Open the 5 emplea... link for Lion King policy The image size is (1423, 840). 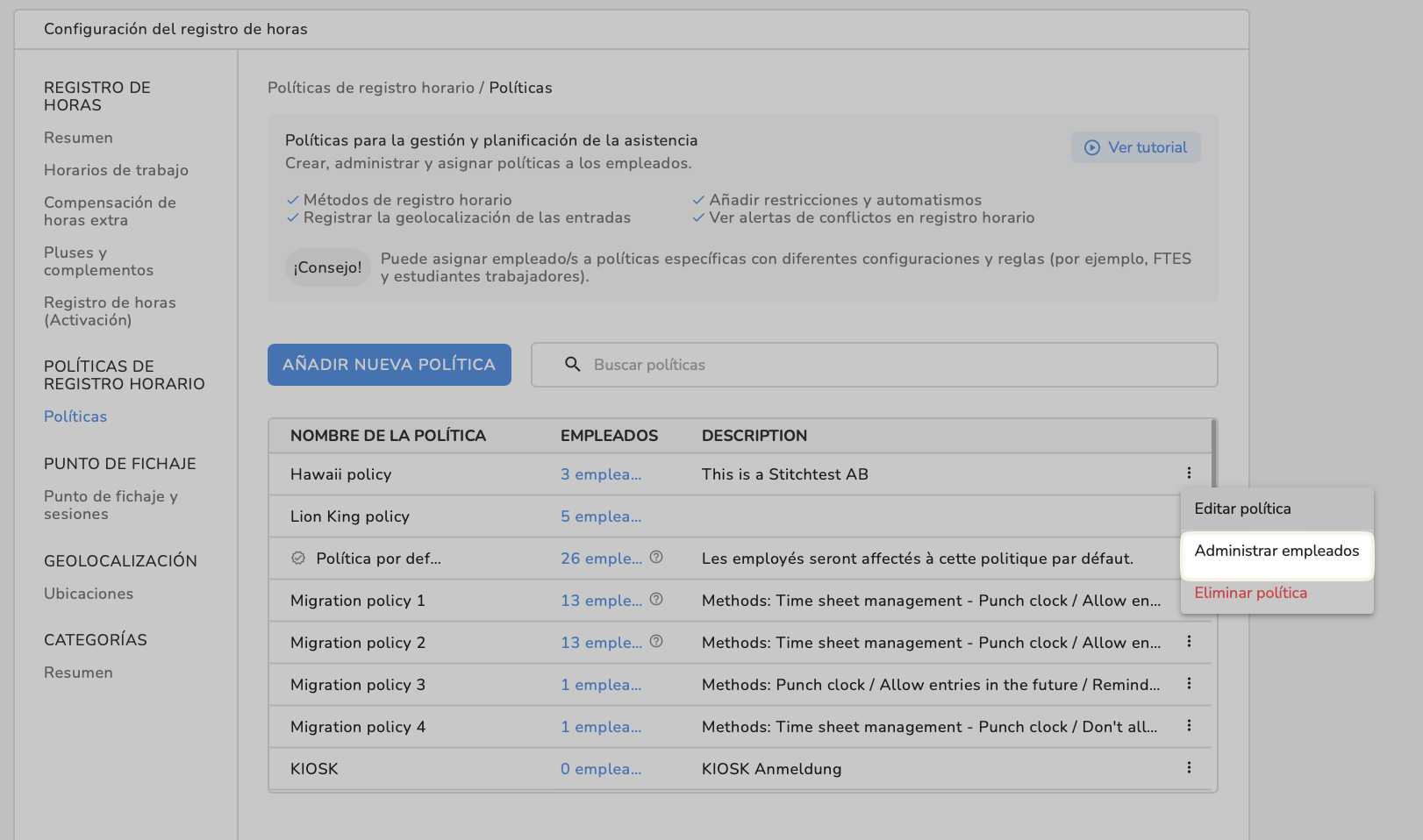click(x=601, y=516)
